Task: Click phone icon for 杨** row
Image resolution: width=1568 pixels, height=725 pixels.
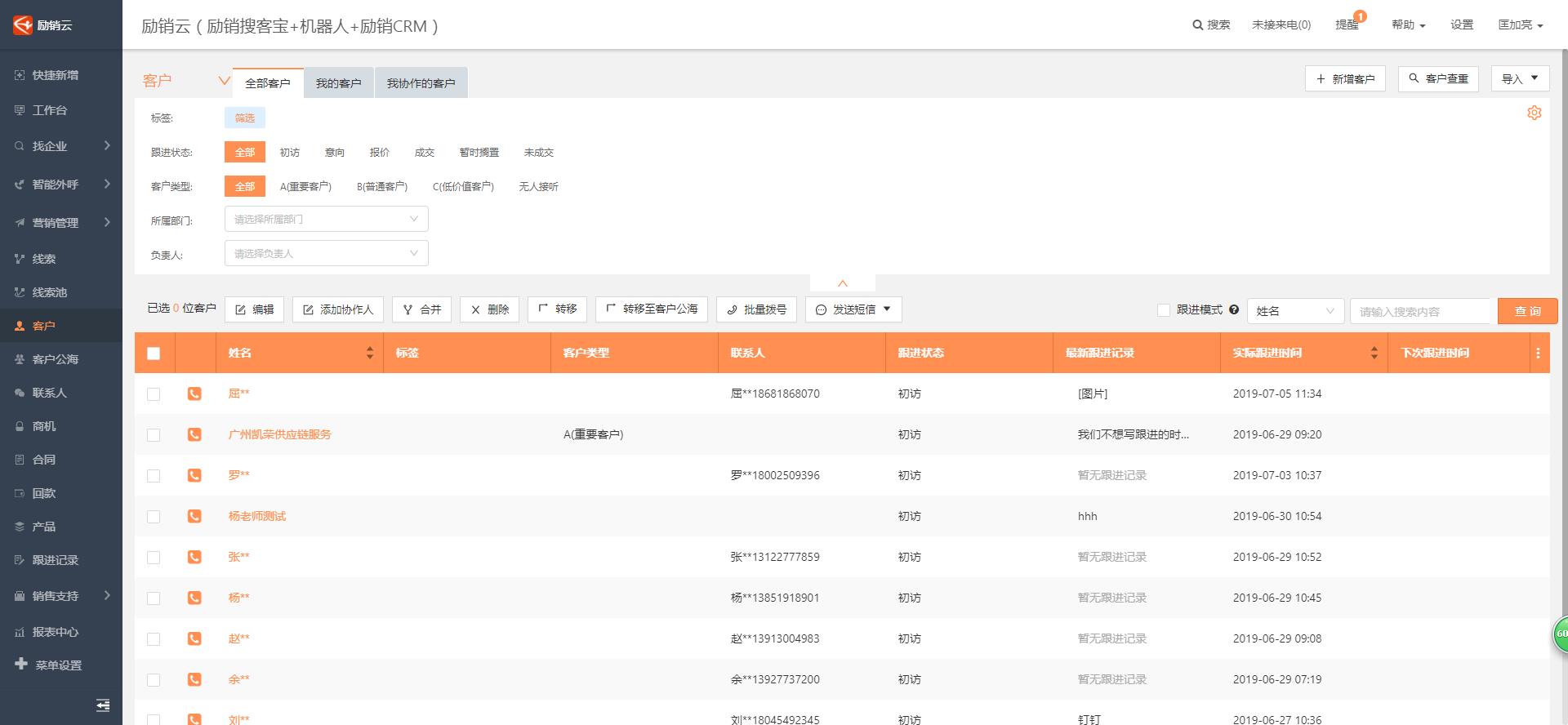Action: point(194,598)
